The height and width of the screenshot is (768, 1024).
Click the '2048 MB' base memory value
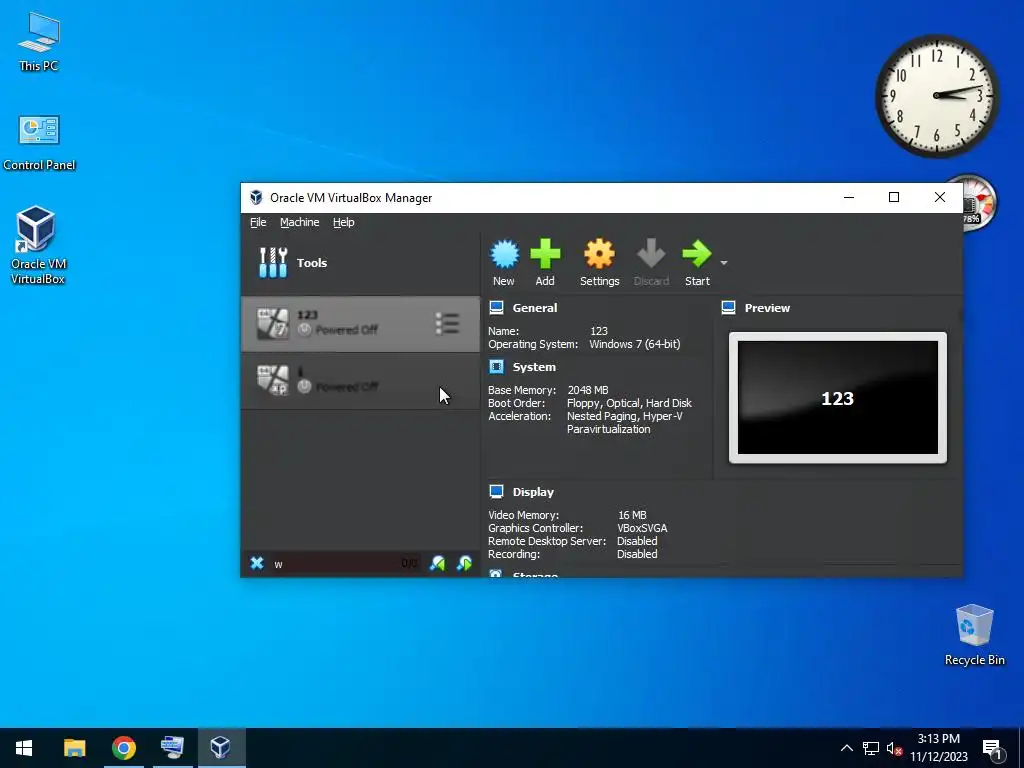tap(588, 390)
